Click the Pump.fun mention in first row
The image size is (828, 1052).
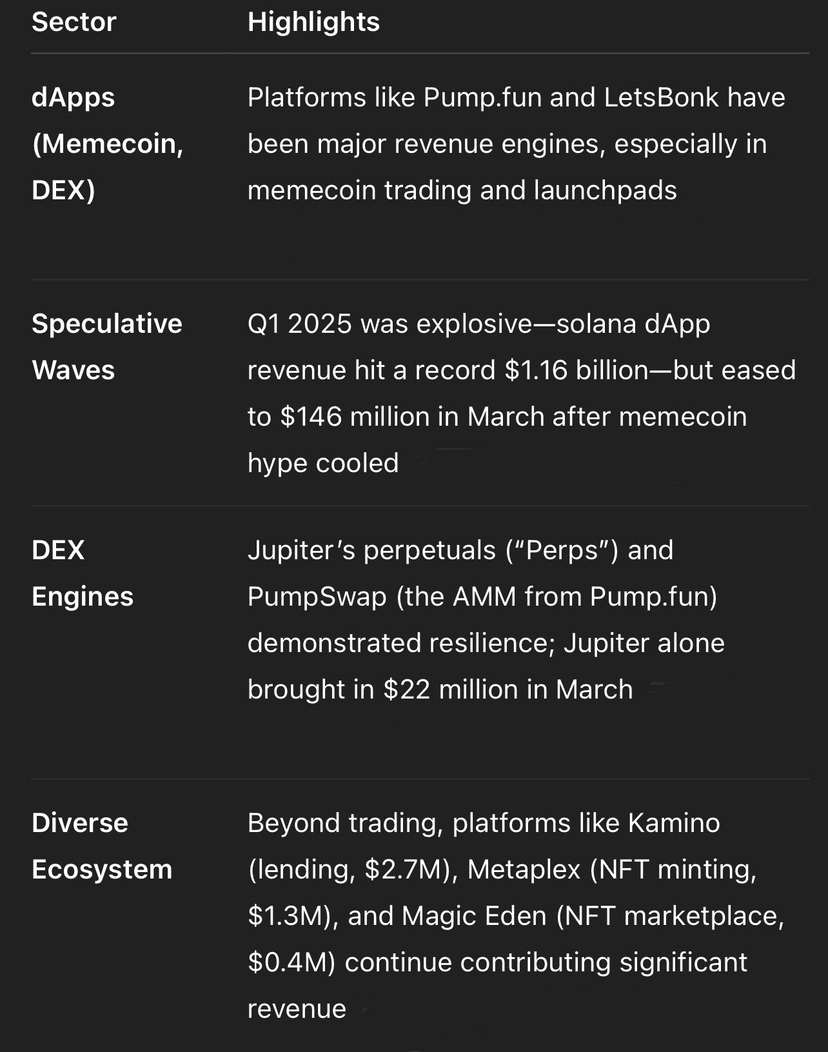[x=482, y=98]
